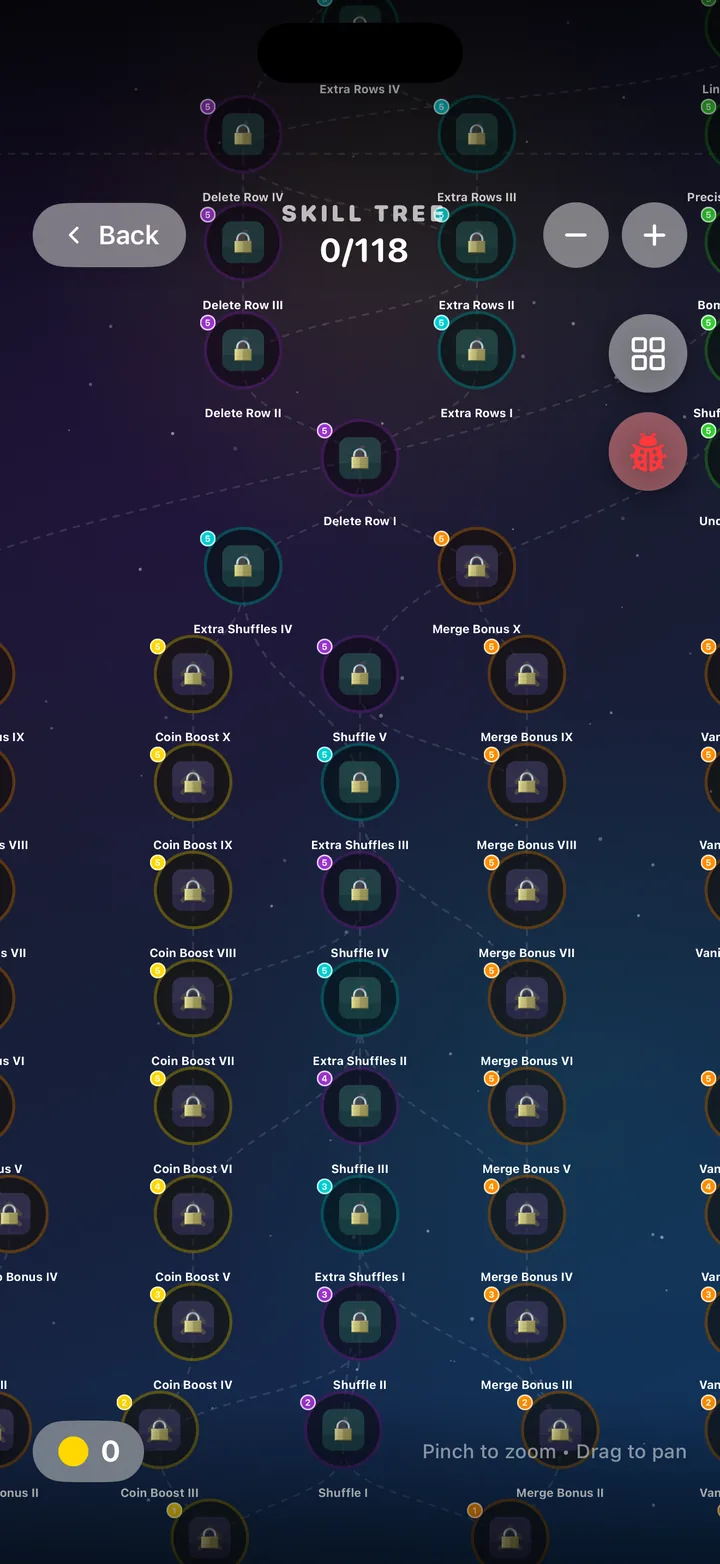Tap the Extra Rows I locked node

tap(477, 350)
